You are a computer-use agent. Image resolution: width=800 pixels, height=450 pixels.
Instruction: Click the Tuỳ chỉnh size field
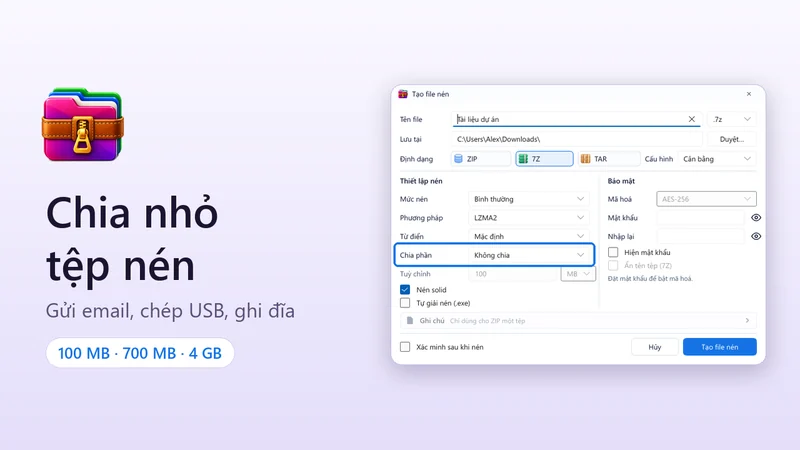(x=513, y=274)
